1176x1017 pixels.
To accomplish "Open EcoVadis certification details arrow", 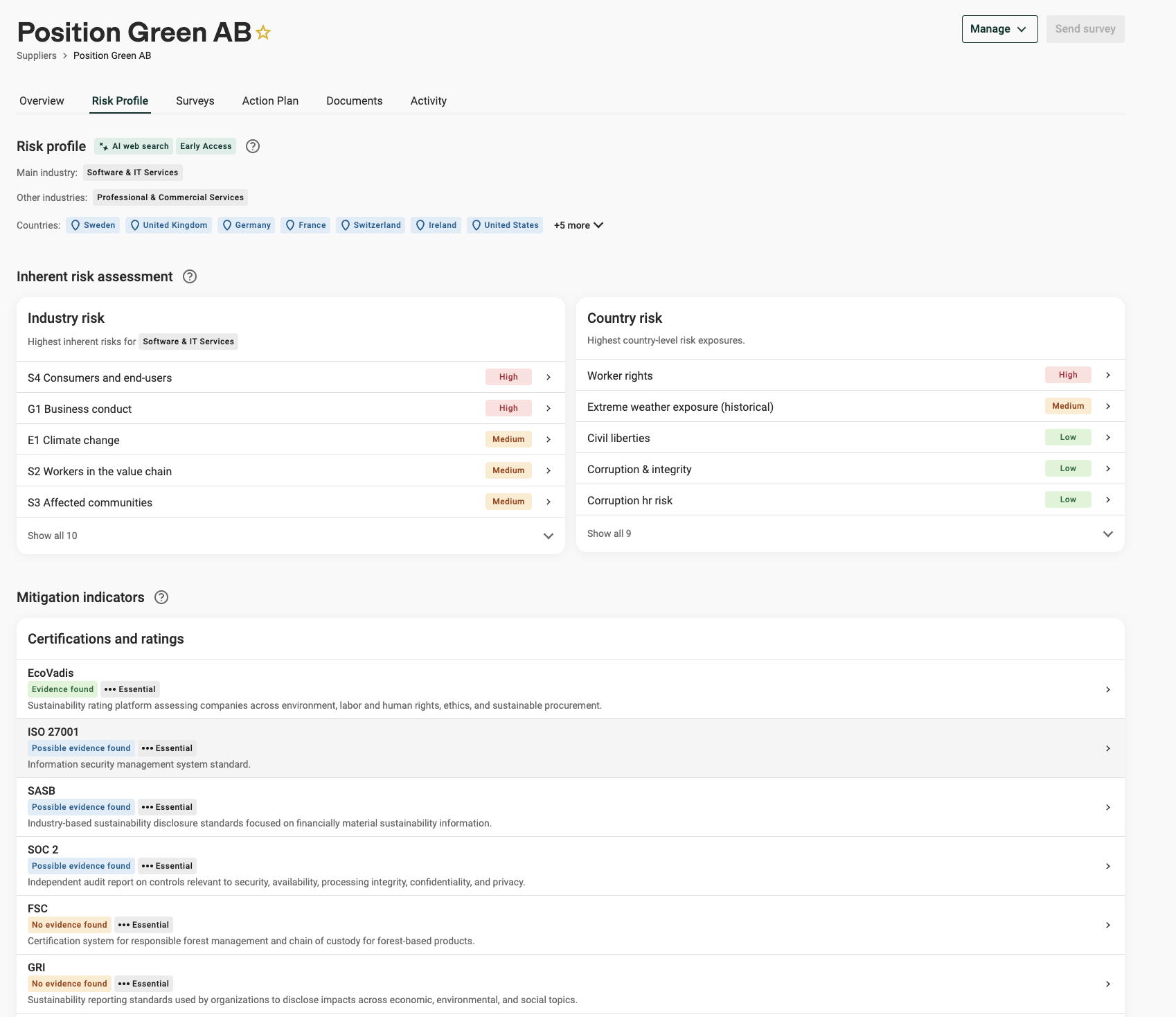I will [x=1108, y=689].
